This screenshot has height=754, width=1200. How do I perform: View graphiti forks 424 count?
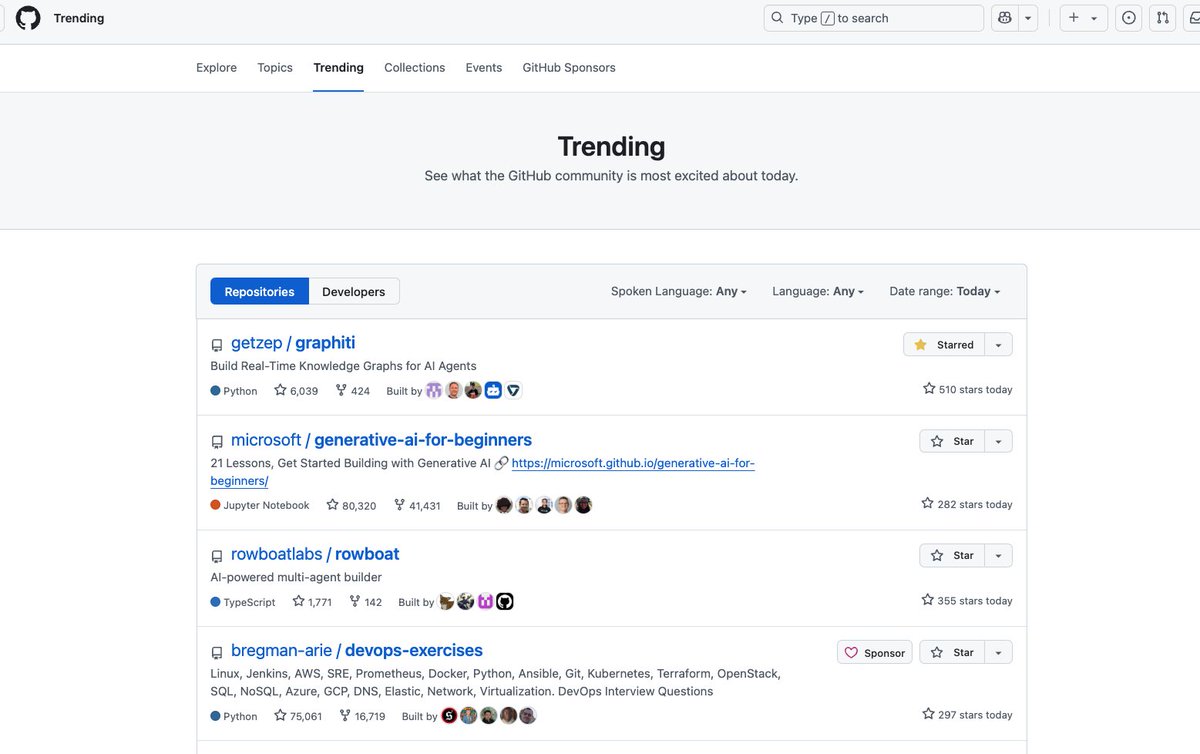(352, 391)
